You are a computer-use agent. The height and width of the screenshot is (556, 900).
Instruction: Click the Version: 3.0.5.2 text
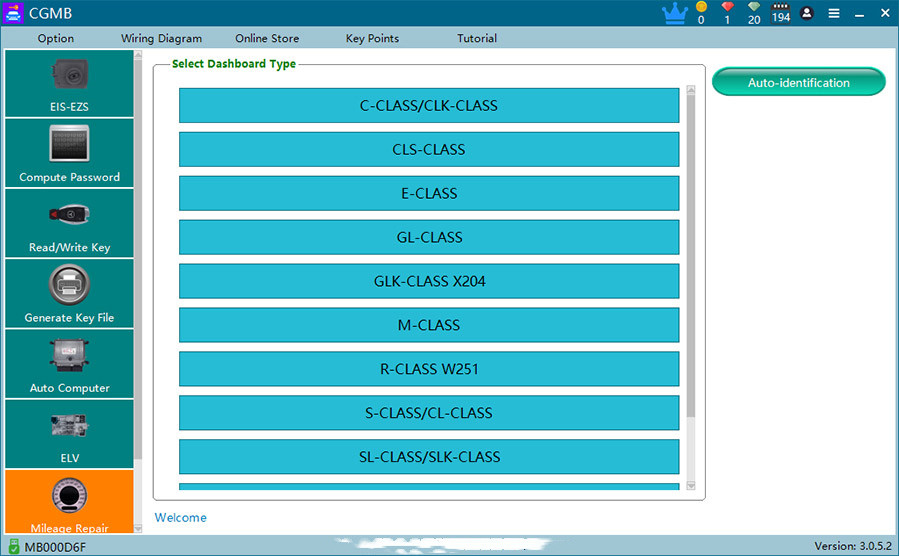coord(854,546)
